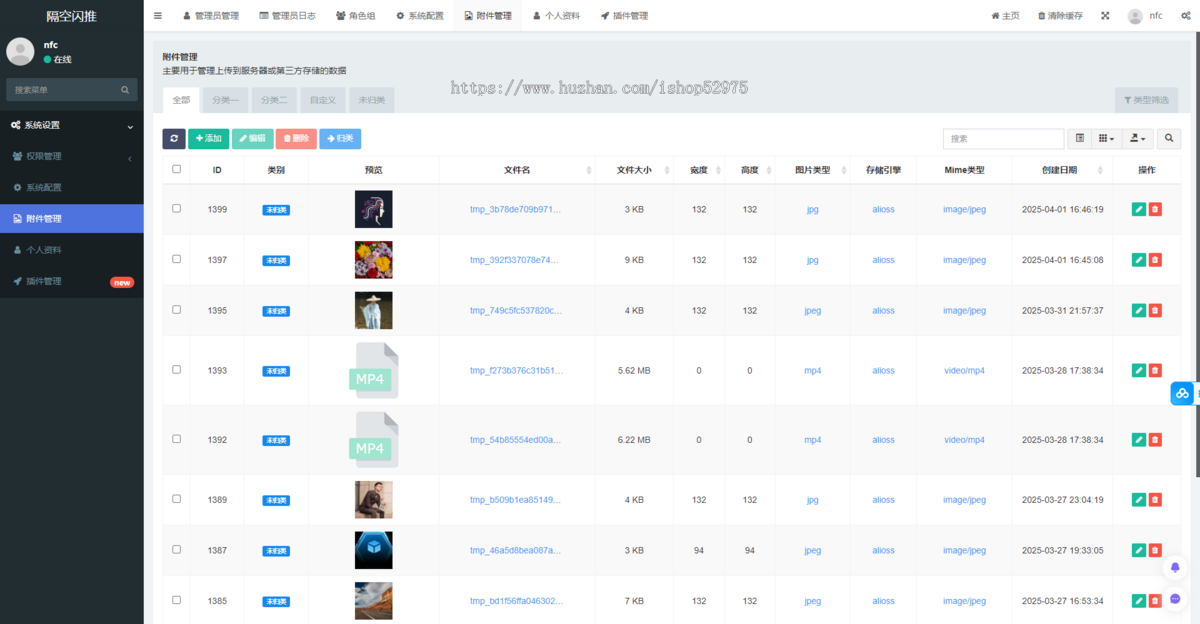Click the green edit icon for row 1395
This screenshot has height=624, width=1200.
click(1138, 310)
